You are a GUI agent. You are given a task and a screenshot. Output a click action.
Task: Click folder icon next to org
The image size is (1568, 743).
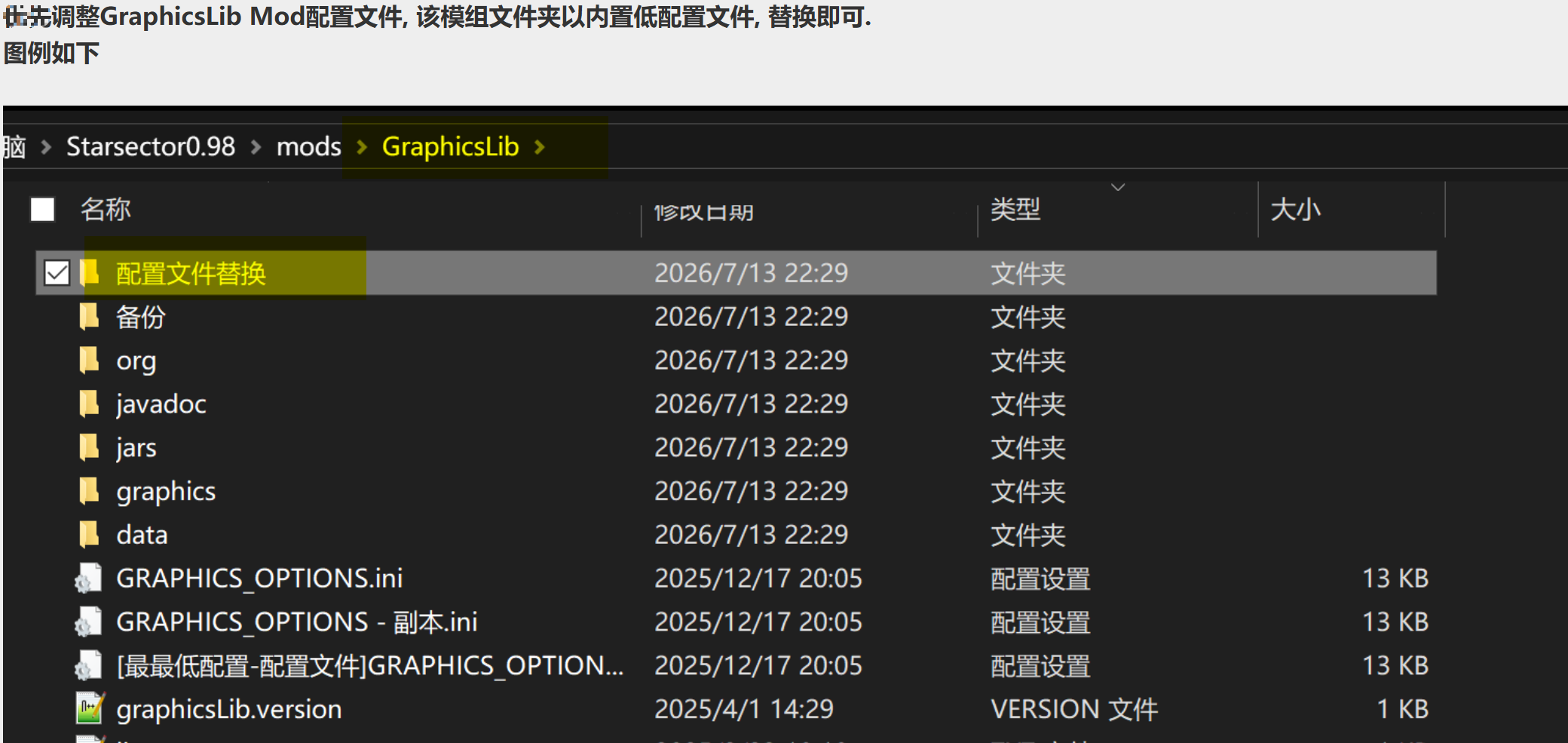tap(90, 360)
